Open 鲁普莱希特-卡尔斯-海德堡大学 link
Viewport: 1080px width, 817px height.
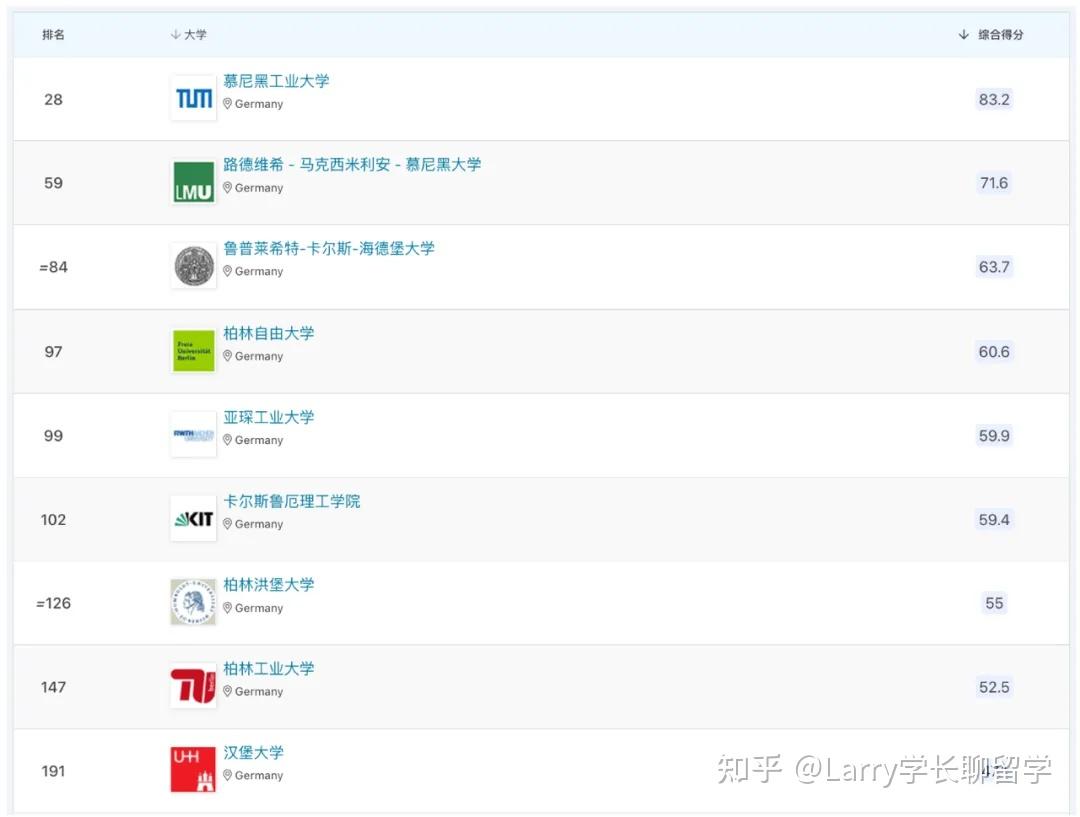click(329, 249)
